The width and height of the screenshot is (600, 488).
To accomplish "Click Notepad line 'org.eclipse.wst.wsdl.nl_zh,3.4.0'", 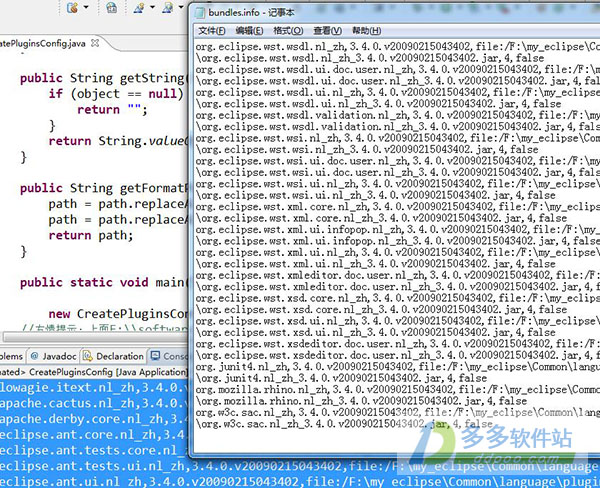I will point(398,47).
